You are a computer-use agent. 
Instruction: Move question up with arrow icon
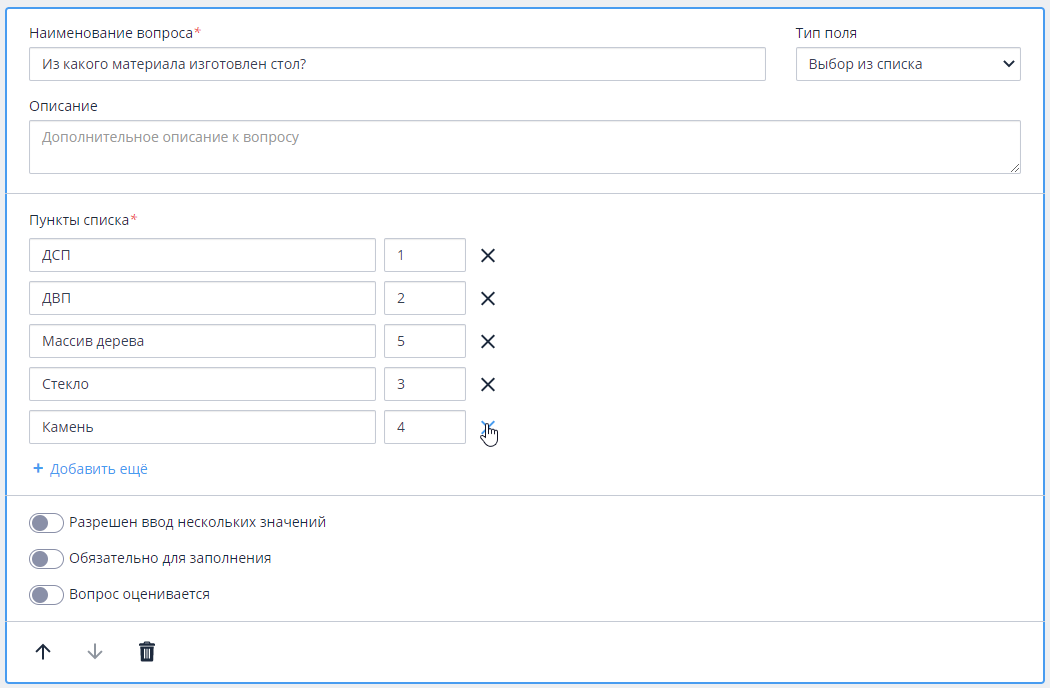tap(43, 651)
